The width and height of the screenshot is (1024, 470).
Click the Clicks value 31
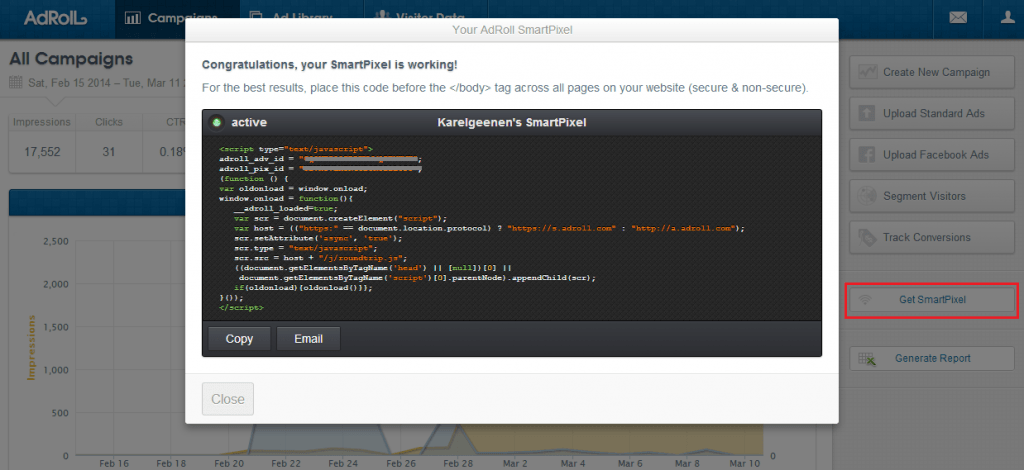pos(108,152)
